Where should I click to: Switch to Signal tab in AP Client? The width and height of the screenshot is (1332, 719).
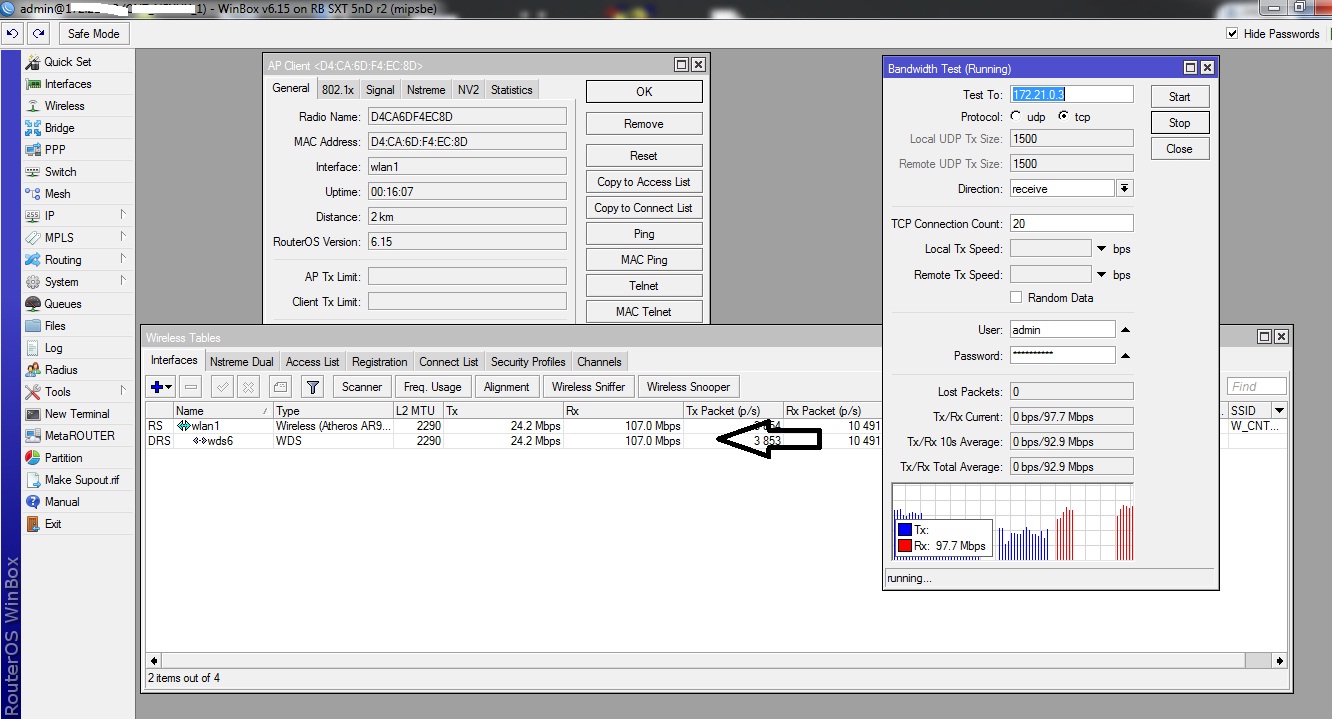click(x=380, y=90)
